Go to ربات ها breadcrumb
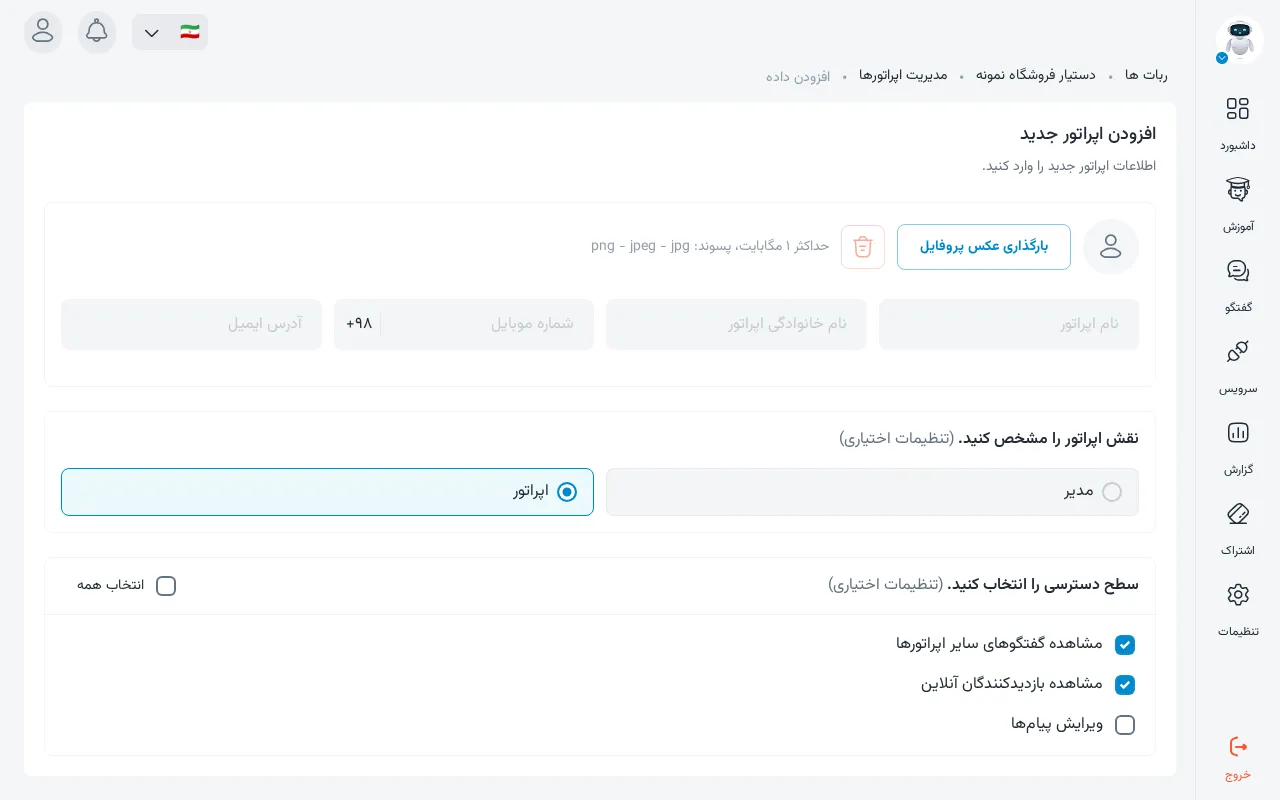The image size is (1280, 800). tap(1146, 75)
